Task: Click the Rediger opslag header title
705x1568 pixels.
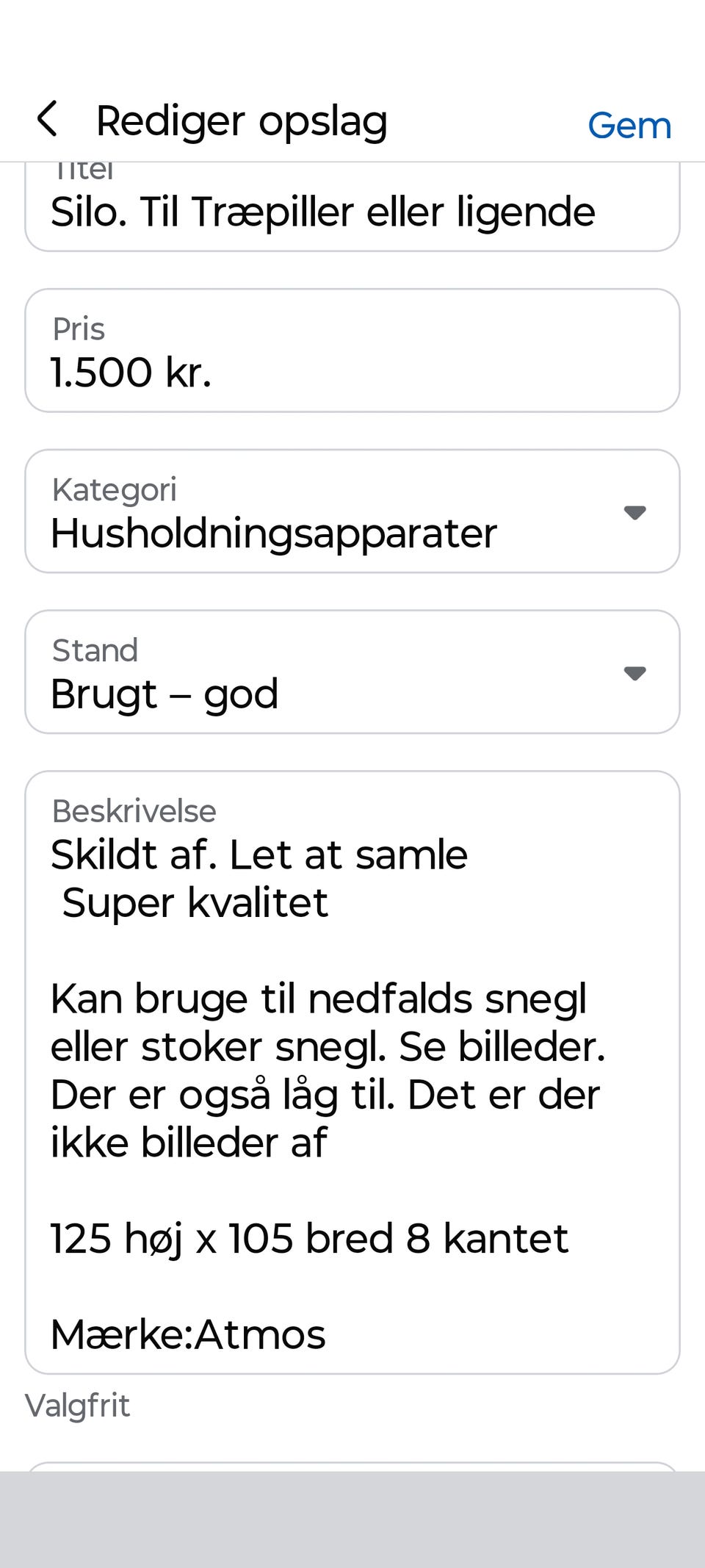Action: click(242, 121)
